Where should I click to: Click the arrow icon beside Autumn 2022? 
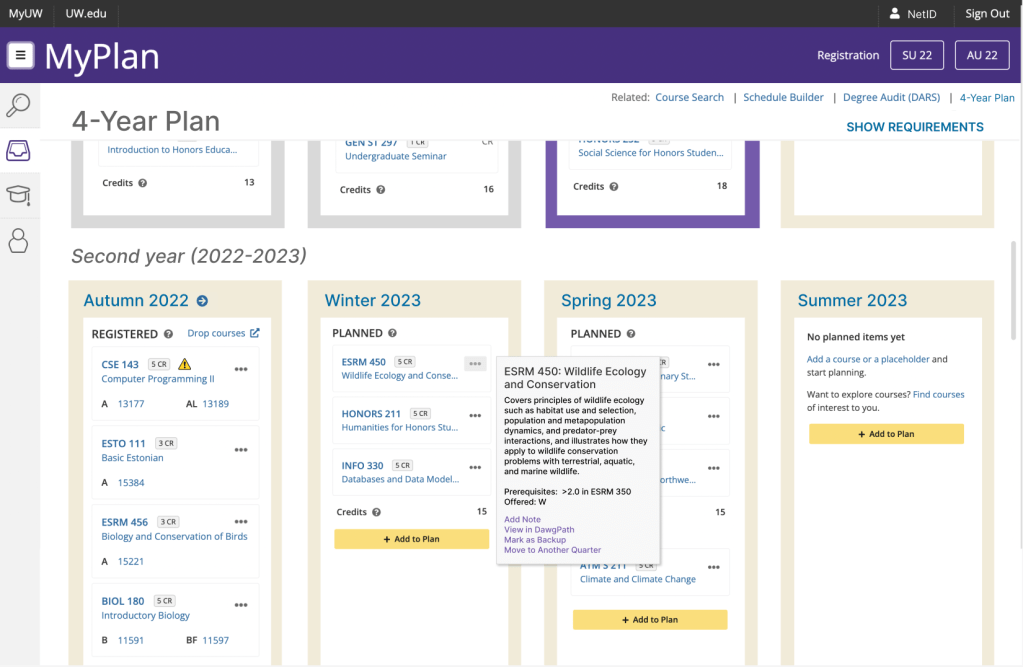coord(203,301)
